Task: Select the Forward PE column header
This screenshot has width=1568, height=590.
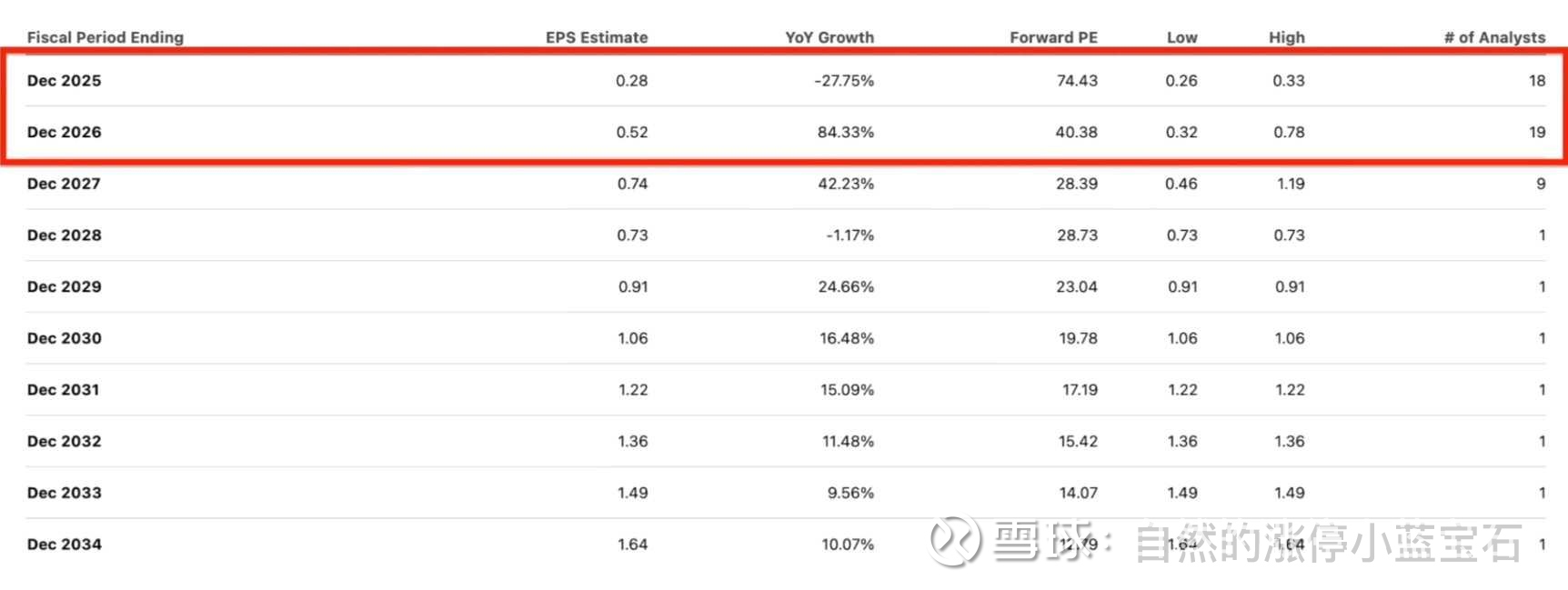Action: [1053, 37]
